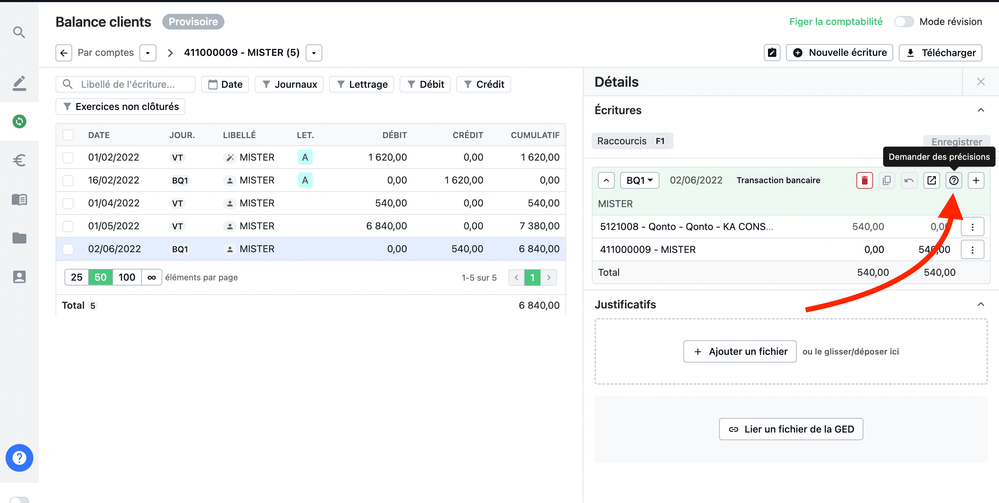Open the Journaux filter

289,85
